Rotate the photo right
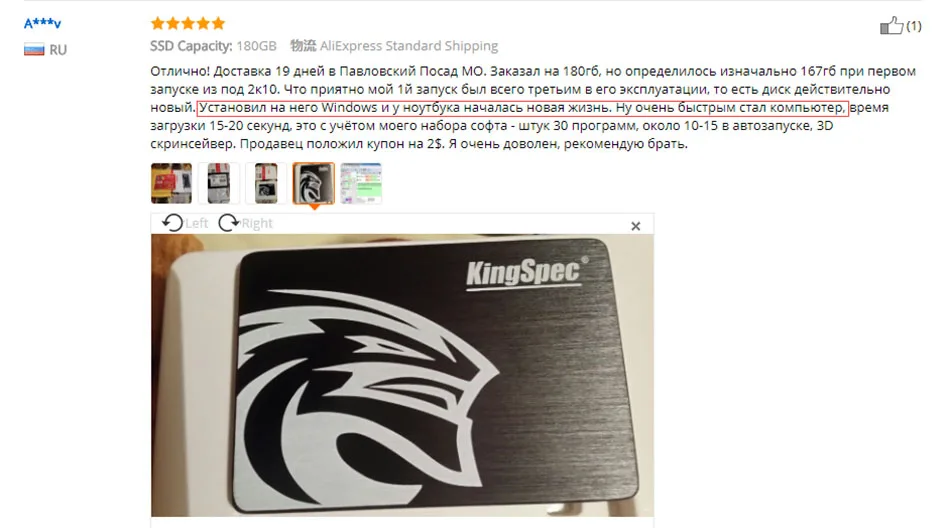The width and height of the screenshot is (950, 528). click(245, 223)
